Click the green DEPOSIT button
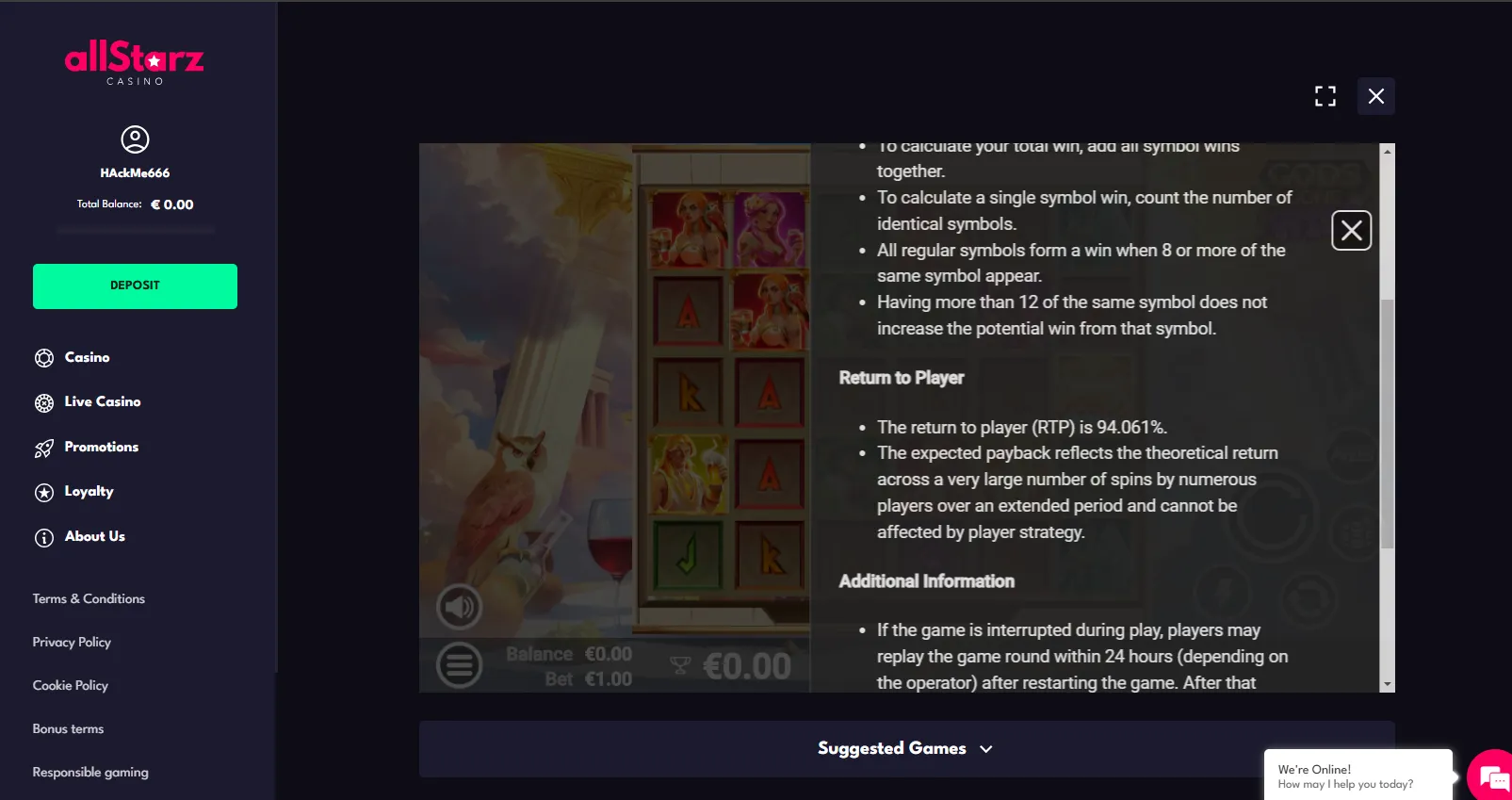The width and height of the screenshot is (1512, 800). pos(135,286)
